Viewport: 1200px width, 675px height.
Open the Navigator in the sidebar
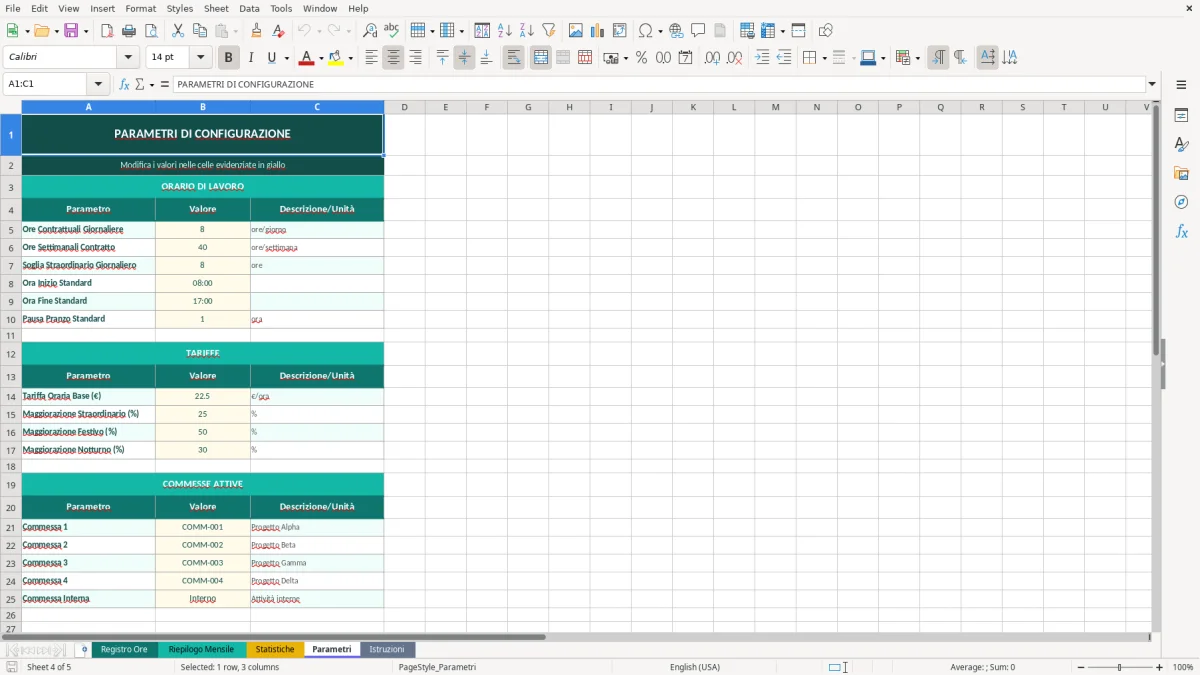click(1181, 202)
